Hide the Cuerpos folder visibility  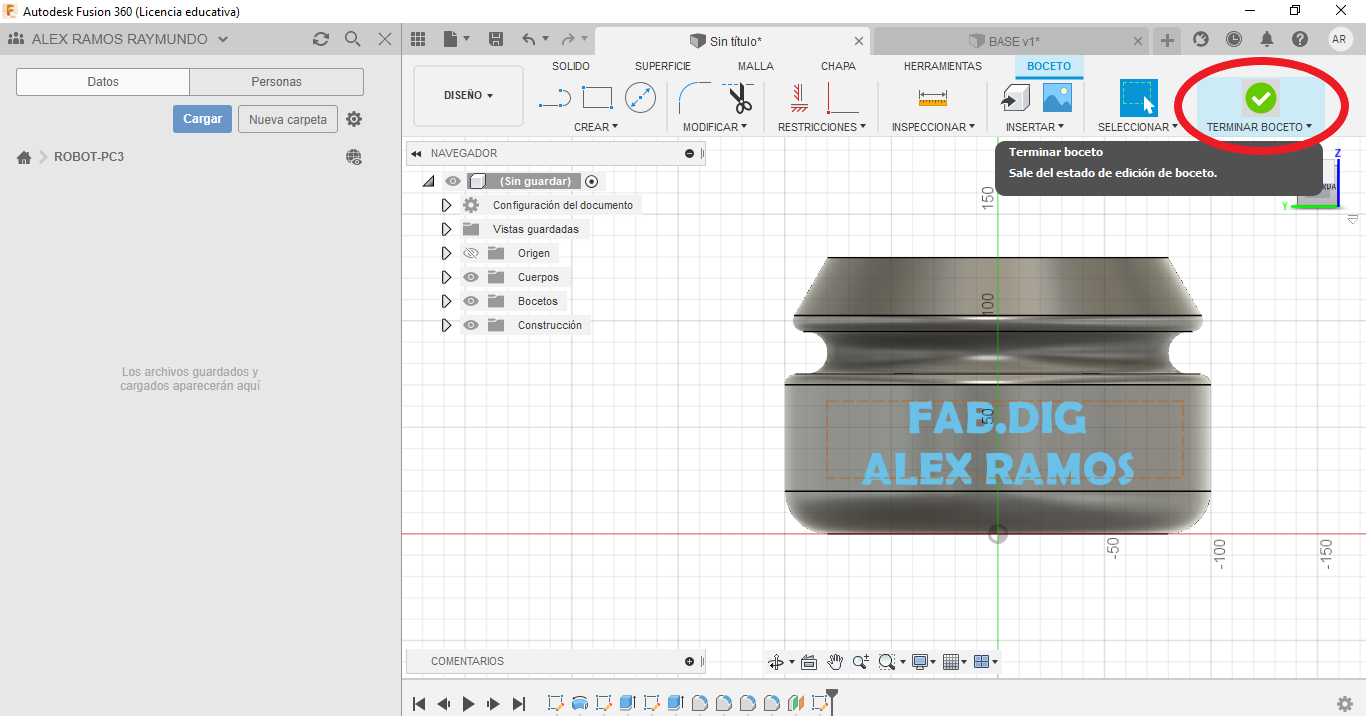471,278
